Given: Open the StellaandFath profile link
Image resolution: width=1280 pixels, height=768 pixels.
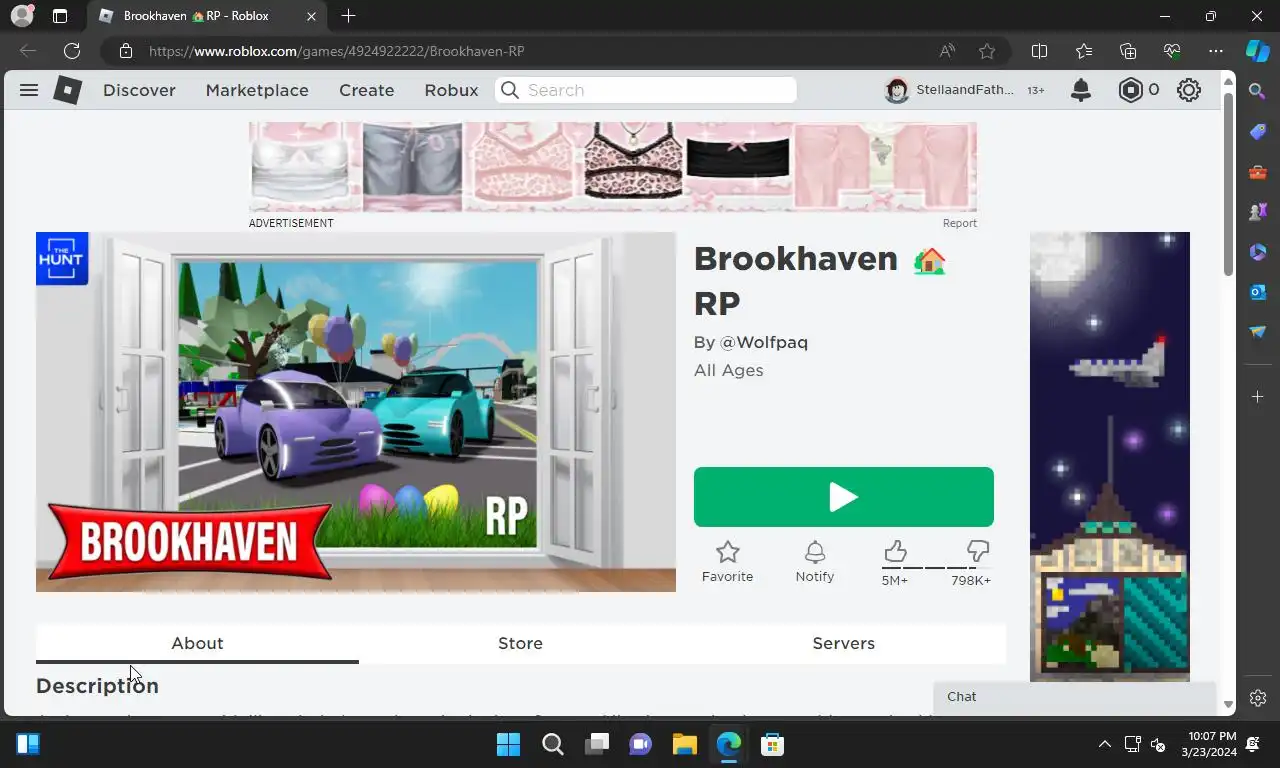Looking at the screenshot, I should tap(951, 90).
